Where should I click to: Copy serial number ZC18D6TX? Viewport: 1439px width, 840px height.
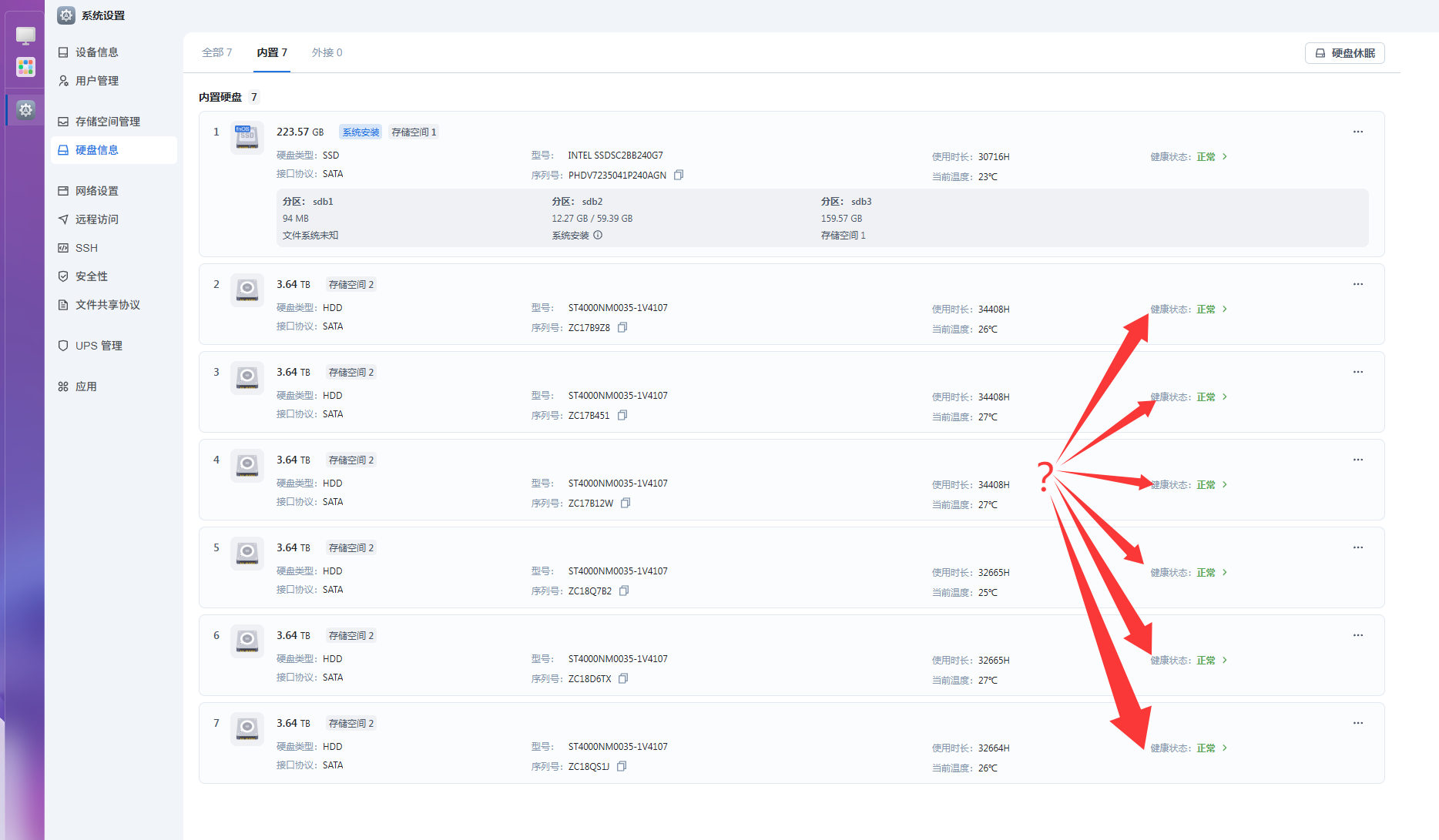coord(623,678)
